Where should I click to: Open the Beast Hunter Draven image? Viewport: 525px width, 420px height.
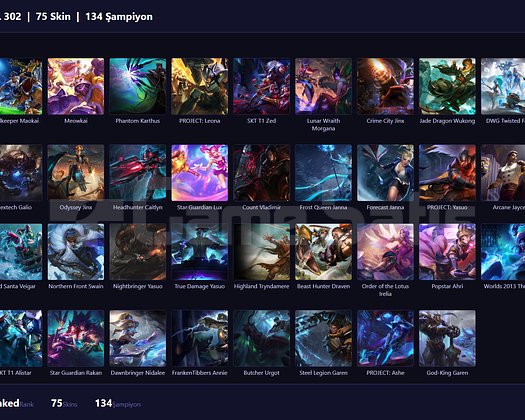323,252
